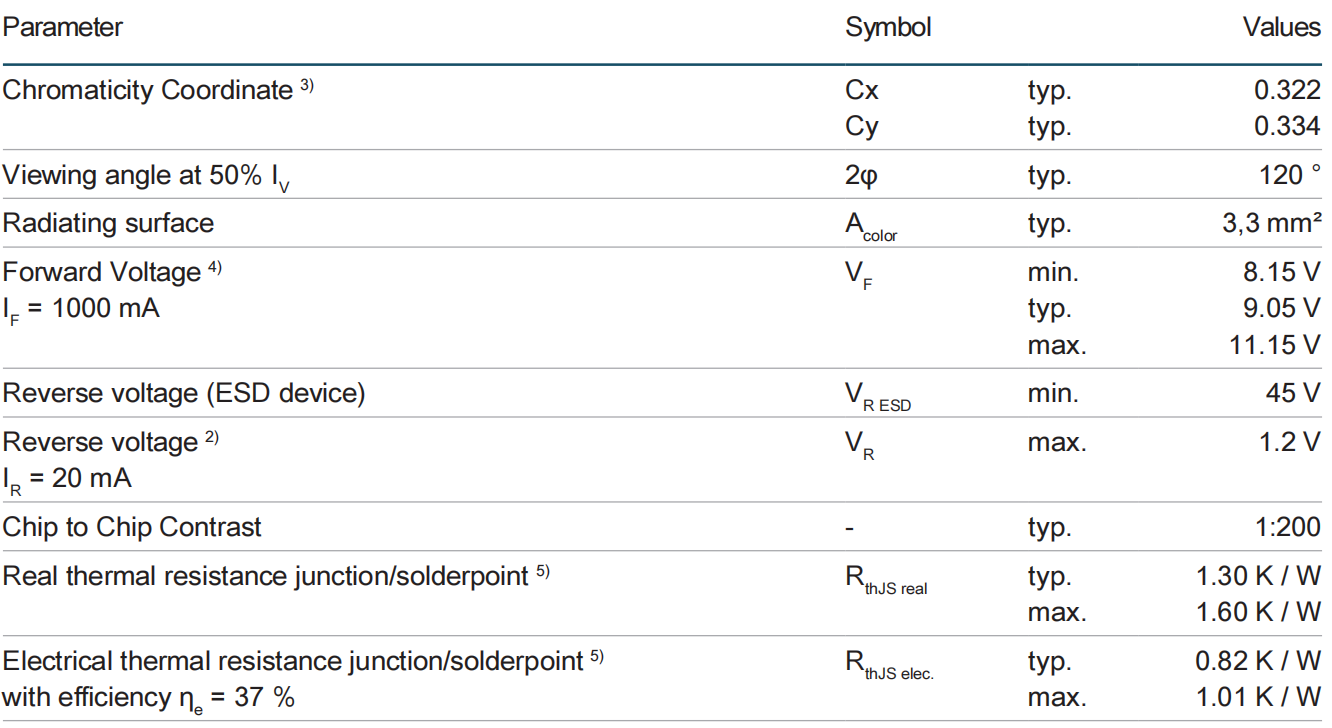This screenshot has height=728, width=1332.
Task: Click footnote 2 beside Reverse voltage
Action: coord(212,438)
